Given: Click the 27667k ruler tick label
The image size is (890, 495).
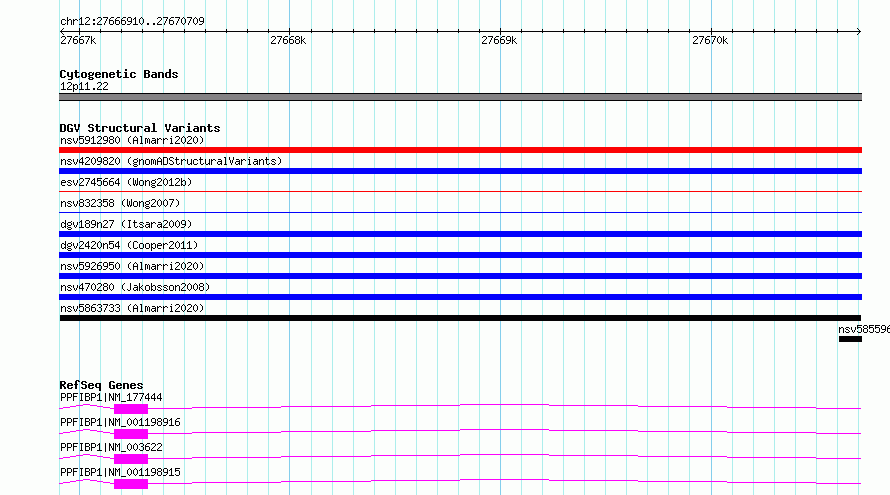Looking at the screenshot, I should pos(78,40).
